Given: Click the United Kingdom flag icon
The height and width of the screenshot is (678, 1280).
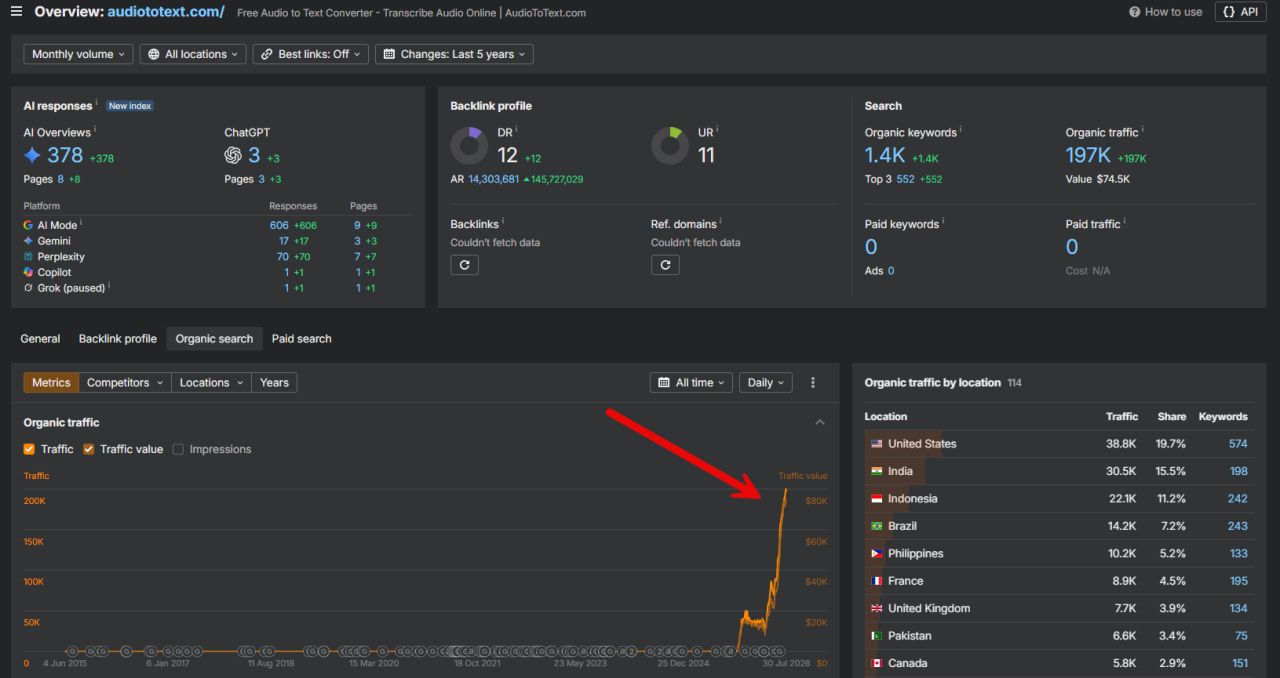Looking at the screenshot, I should click(x=877, y=609).
